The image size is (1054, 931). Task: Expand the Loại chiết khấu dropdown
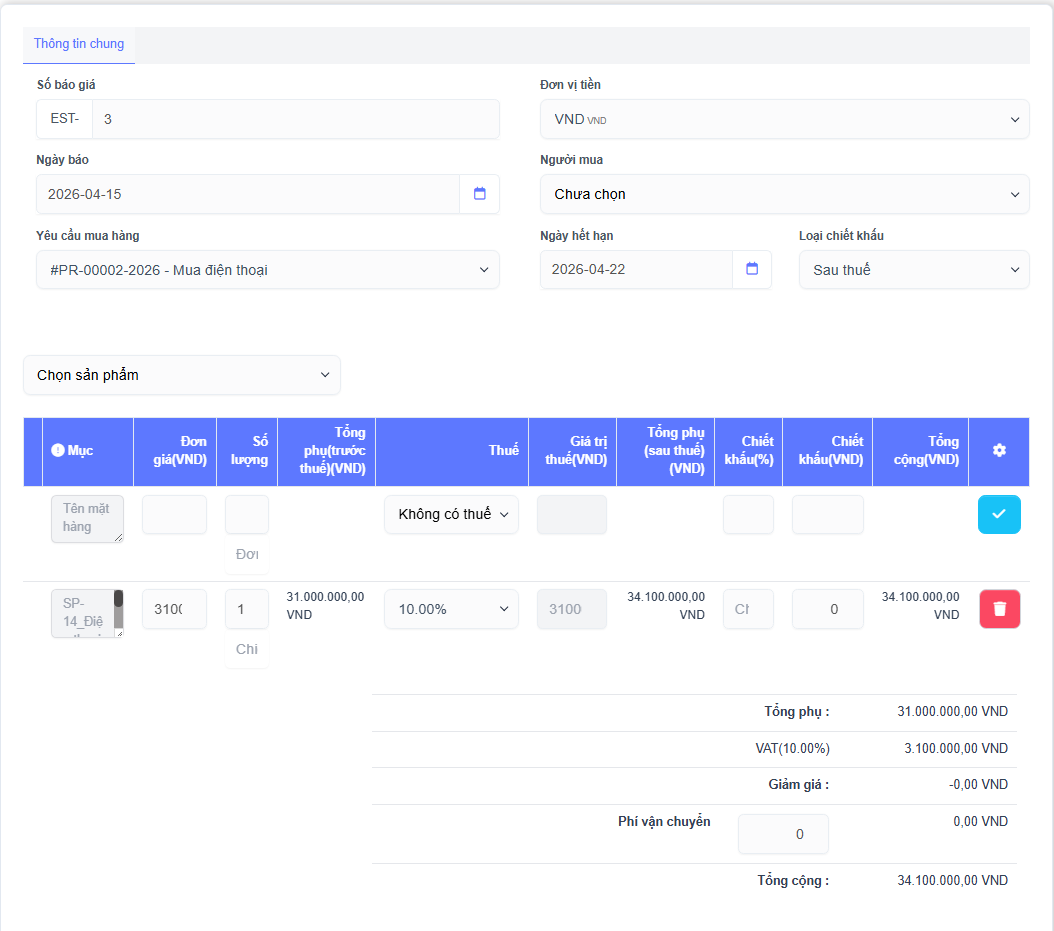[913, 270]
